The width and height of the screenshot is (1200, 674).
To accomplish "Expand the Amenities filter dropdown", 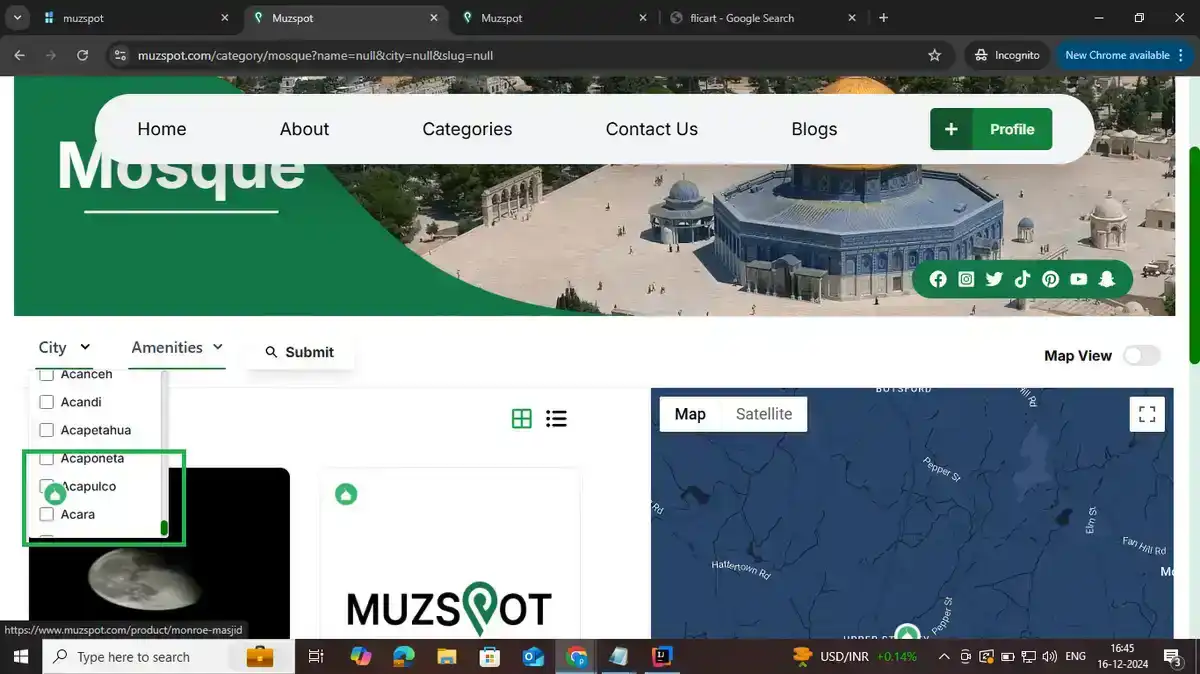I will [x=177, y=347].
